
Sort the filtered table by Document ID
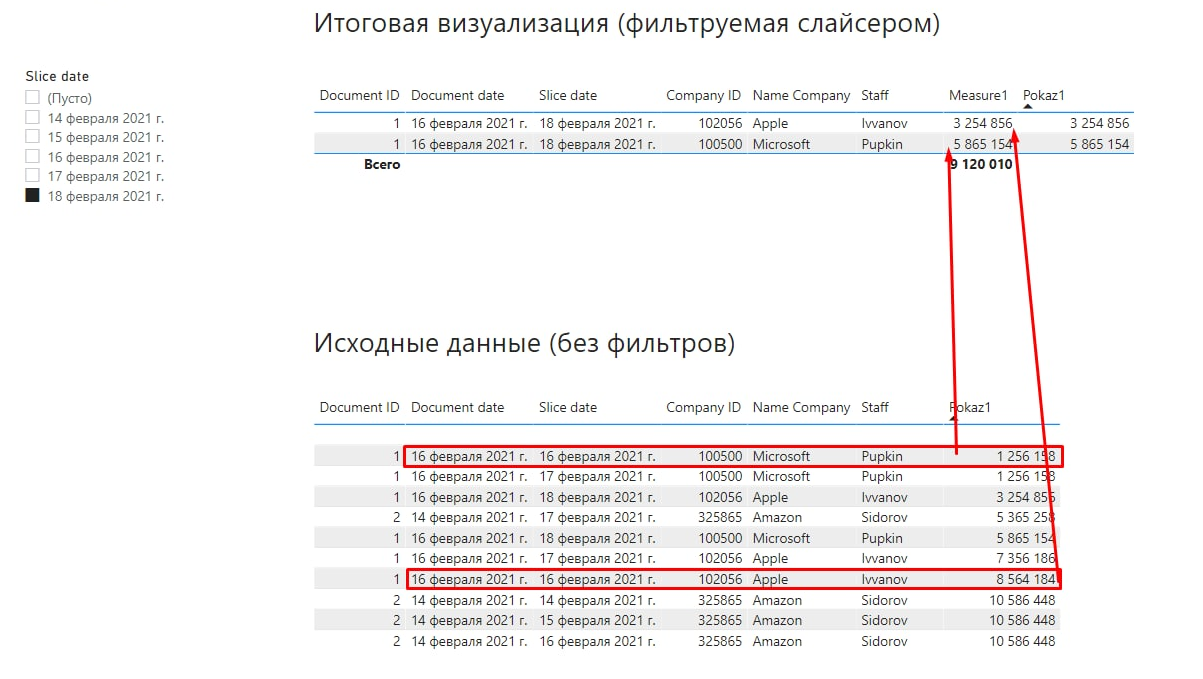(x=359, y=96)
